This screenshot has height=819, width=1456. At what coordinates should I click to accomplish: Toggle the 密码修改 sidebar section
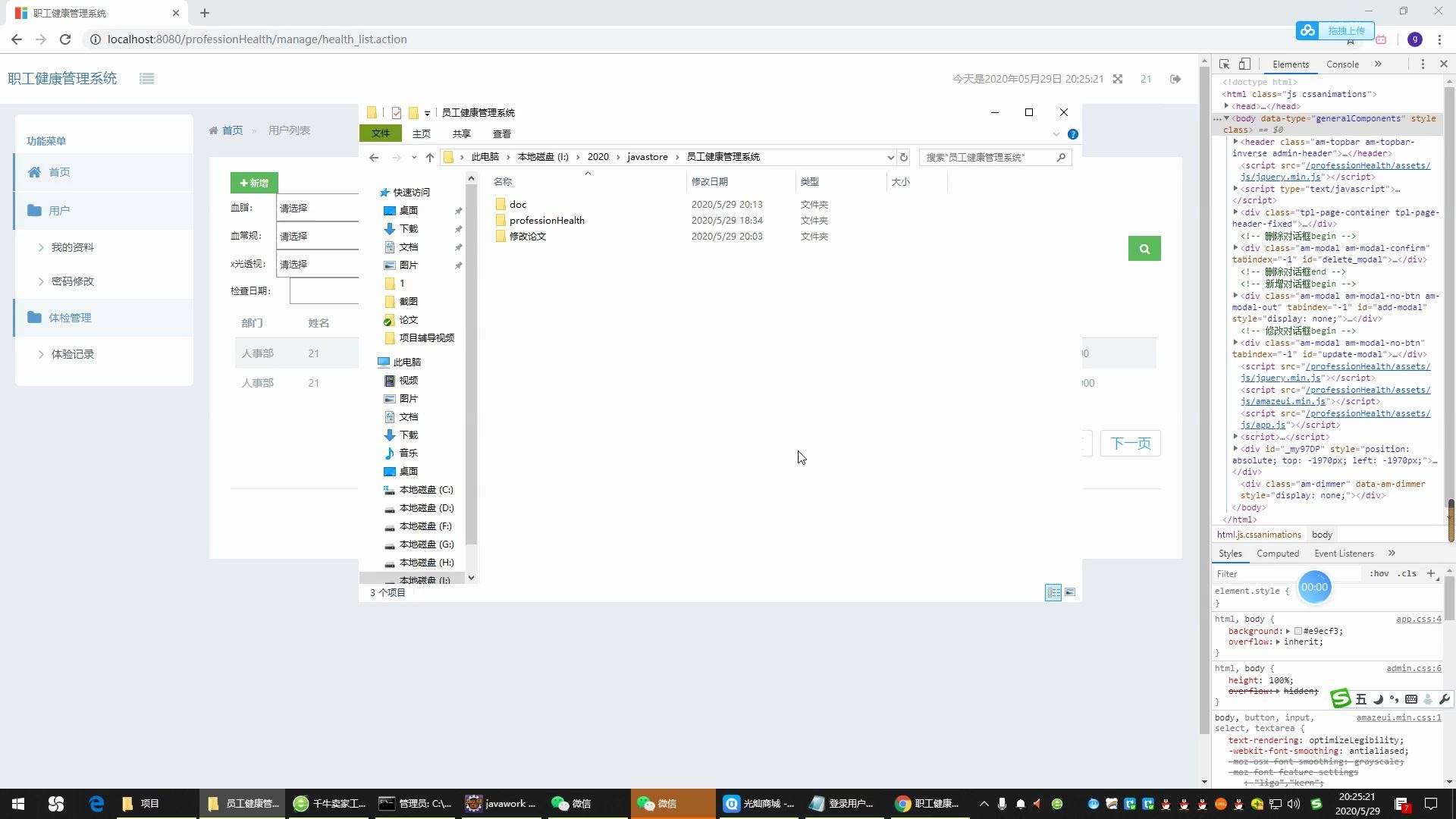point(72,281)
